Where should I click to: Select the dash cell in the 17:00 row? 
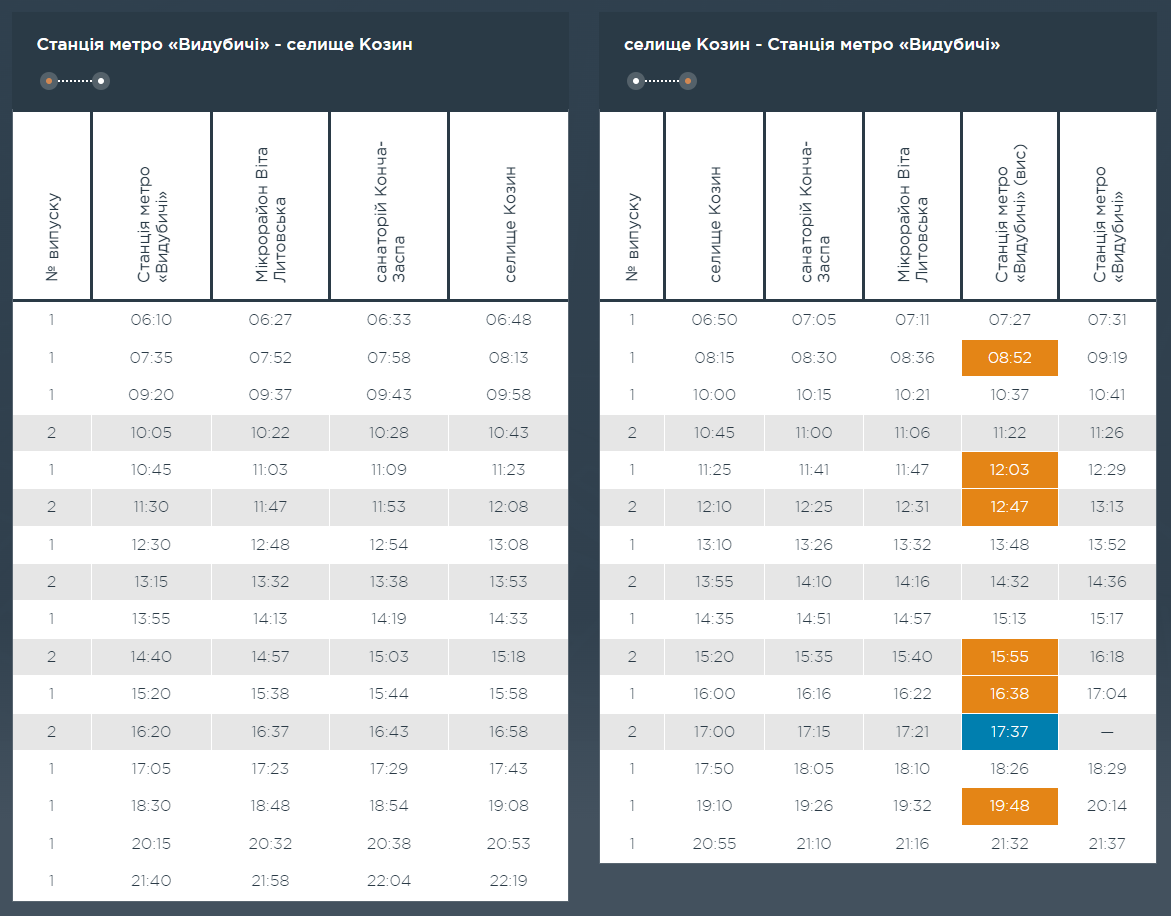[x=1107, y=732]
